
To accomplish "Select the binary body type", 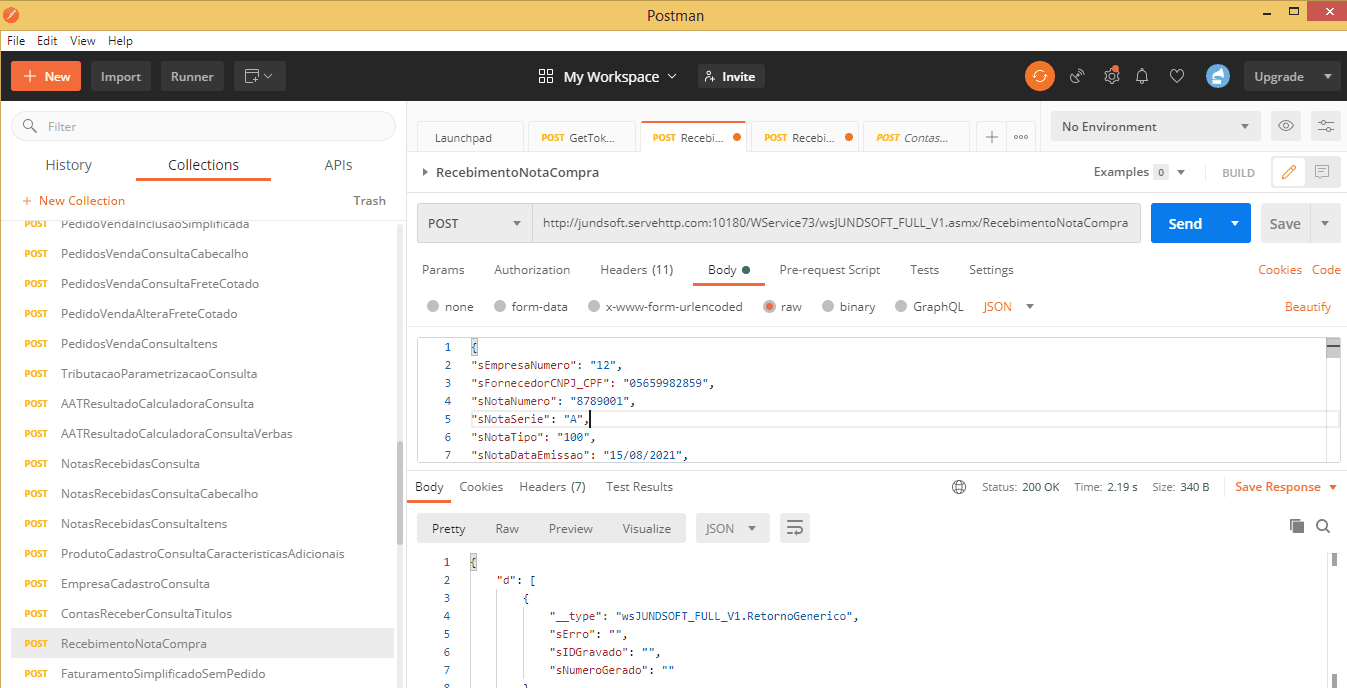I will click(828, 307).
